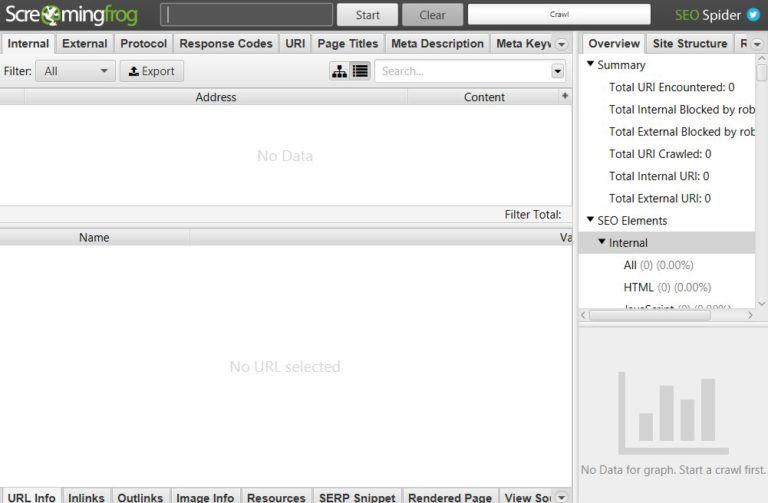Switch to the Overview tab

(x=614, y=44)
